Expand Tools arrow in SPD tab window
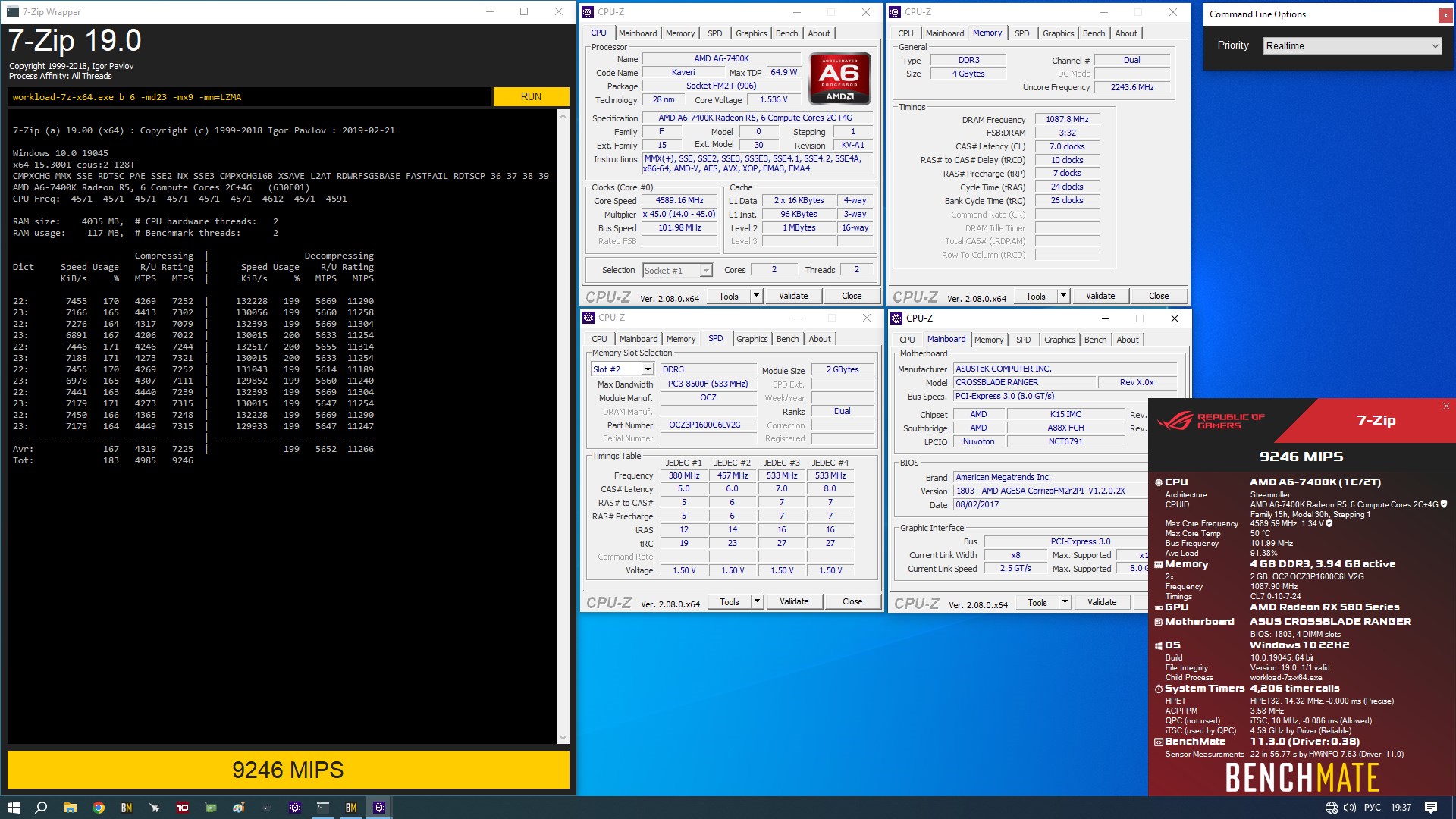 757,601
